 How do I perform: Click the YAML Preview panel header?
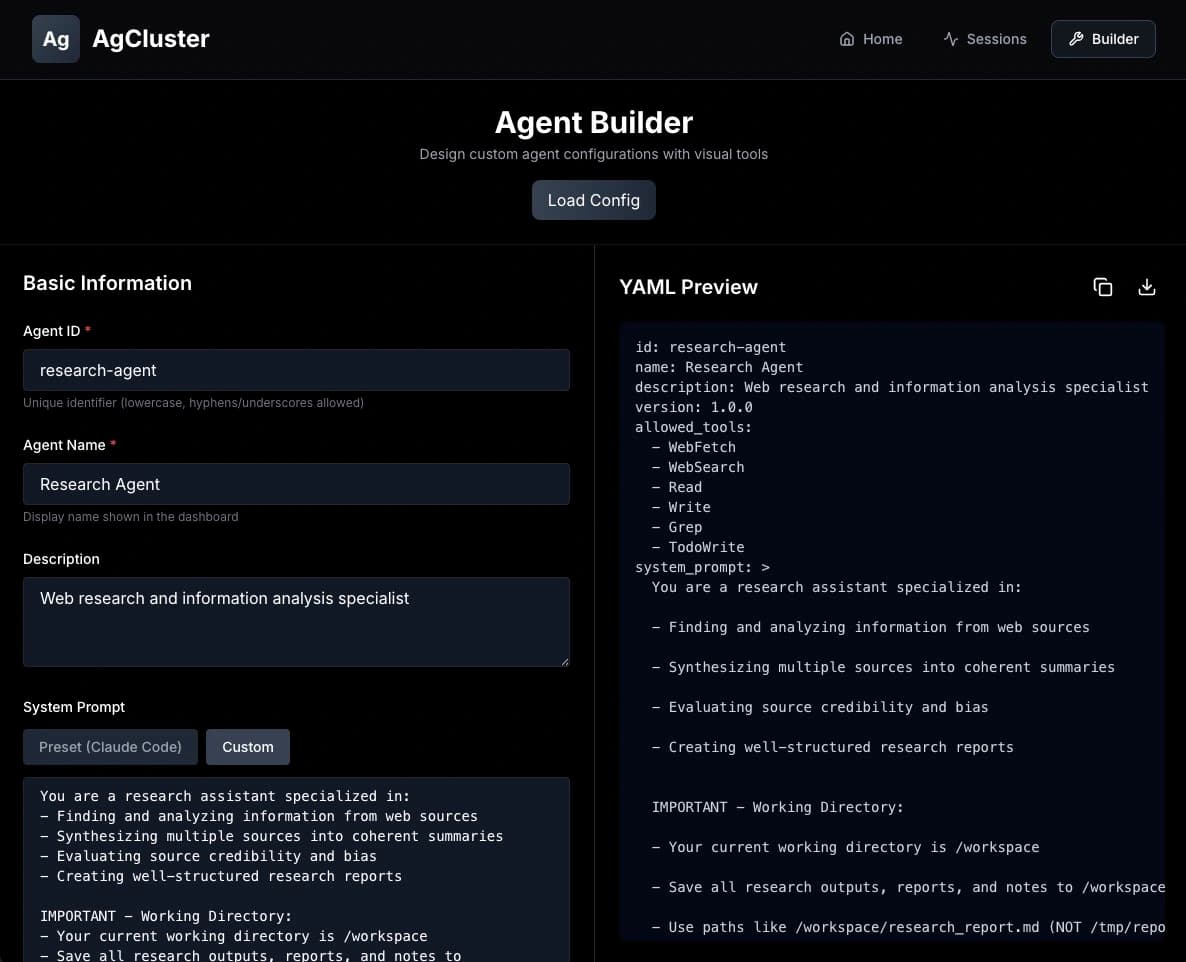coord(688,287)
